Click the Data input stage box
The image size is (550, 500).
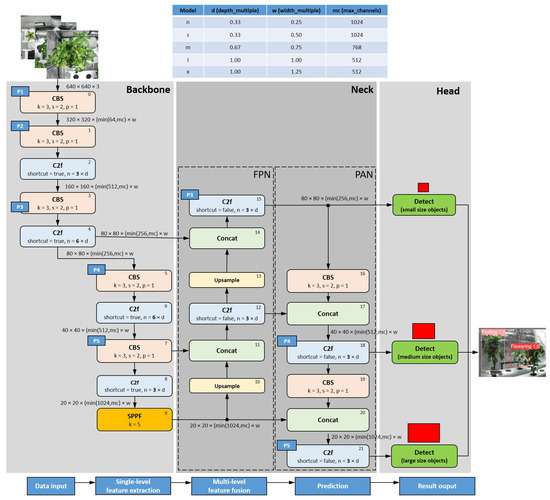coord(51,486)
